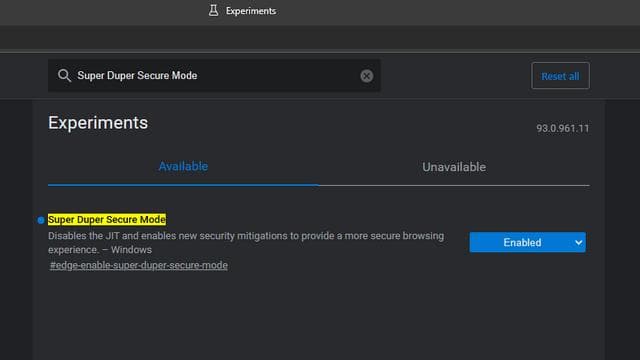Open the #edge-enable-super-duper-secure-mode link

point(139,265)
